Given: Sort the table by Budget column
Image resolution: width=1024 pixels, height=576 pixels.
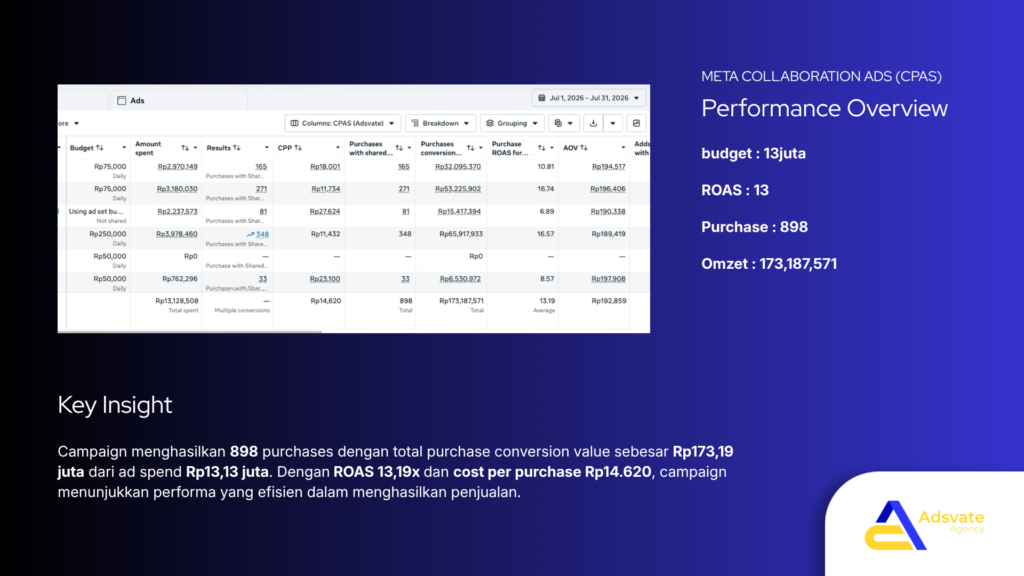Looking at the screenshot, I should coord(99,148).
